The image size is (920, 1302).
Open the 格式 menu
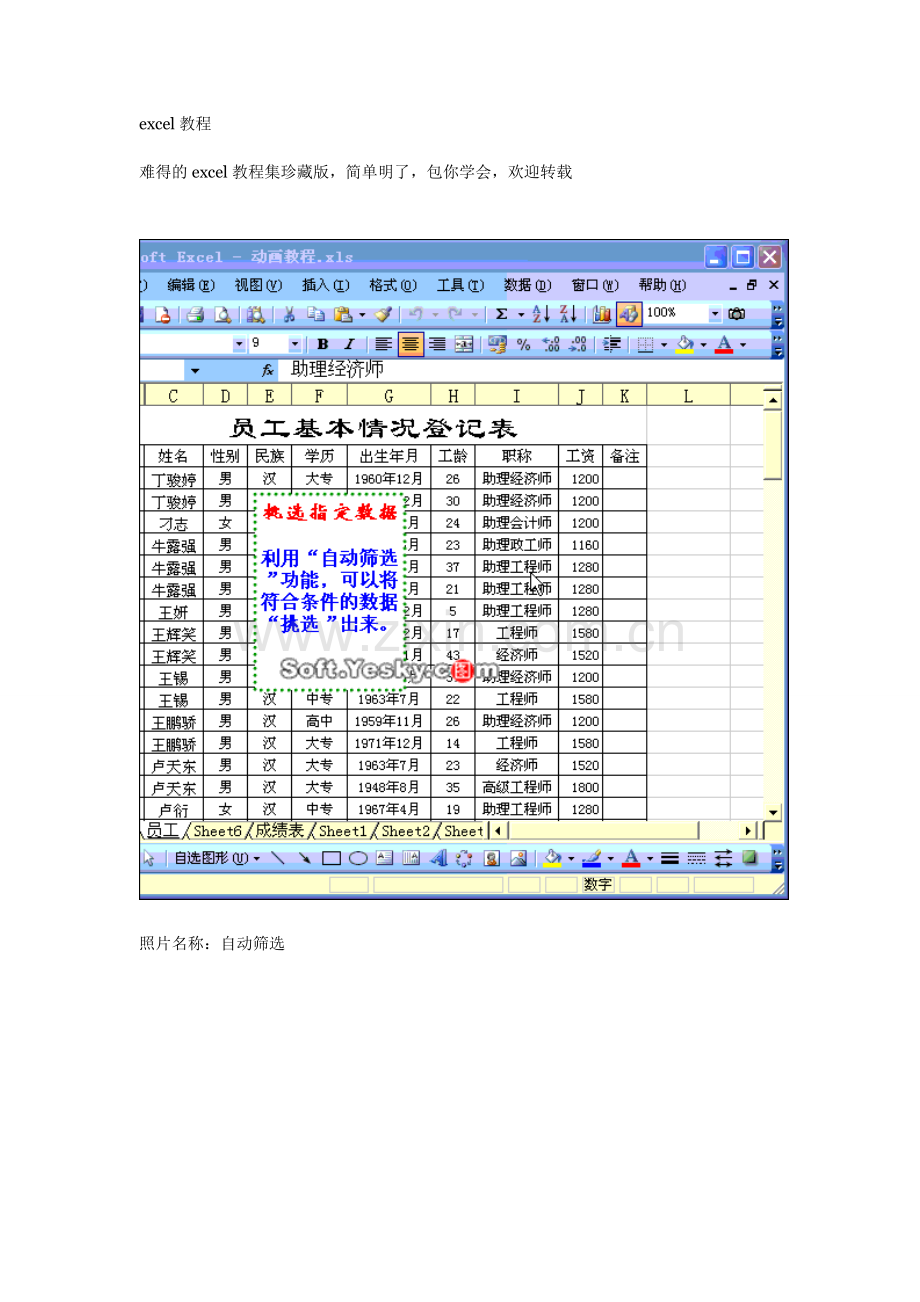click(393, 285)
